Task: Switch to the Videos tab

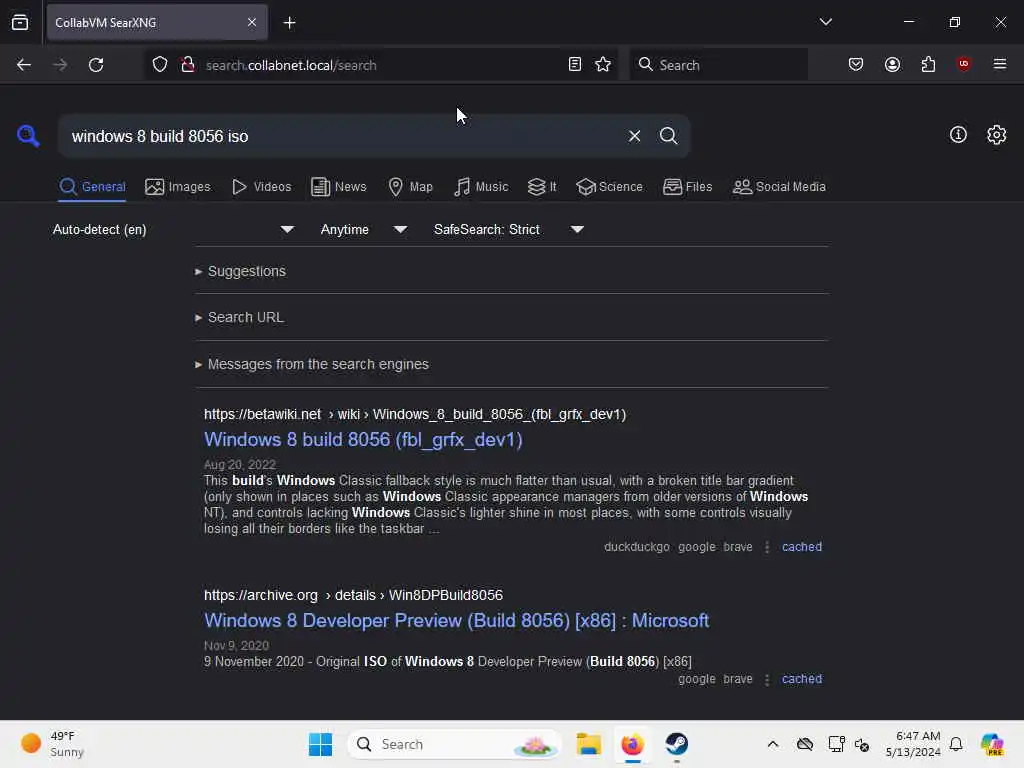Action: point(262,187)
